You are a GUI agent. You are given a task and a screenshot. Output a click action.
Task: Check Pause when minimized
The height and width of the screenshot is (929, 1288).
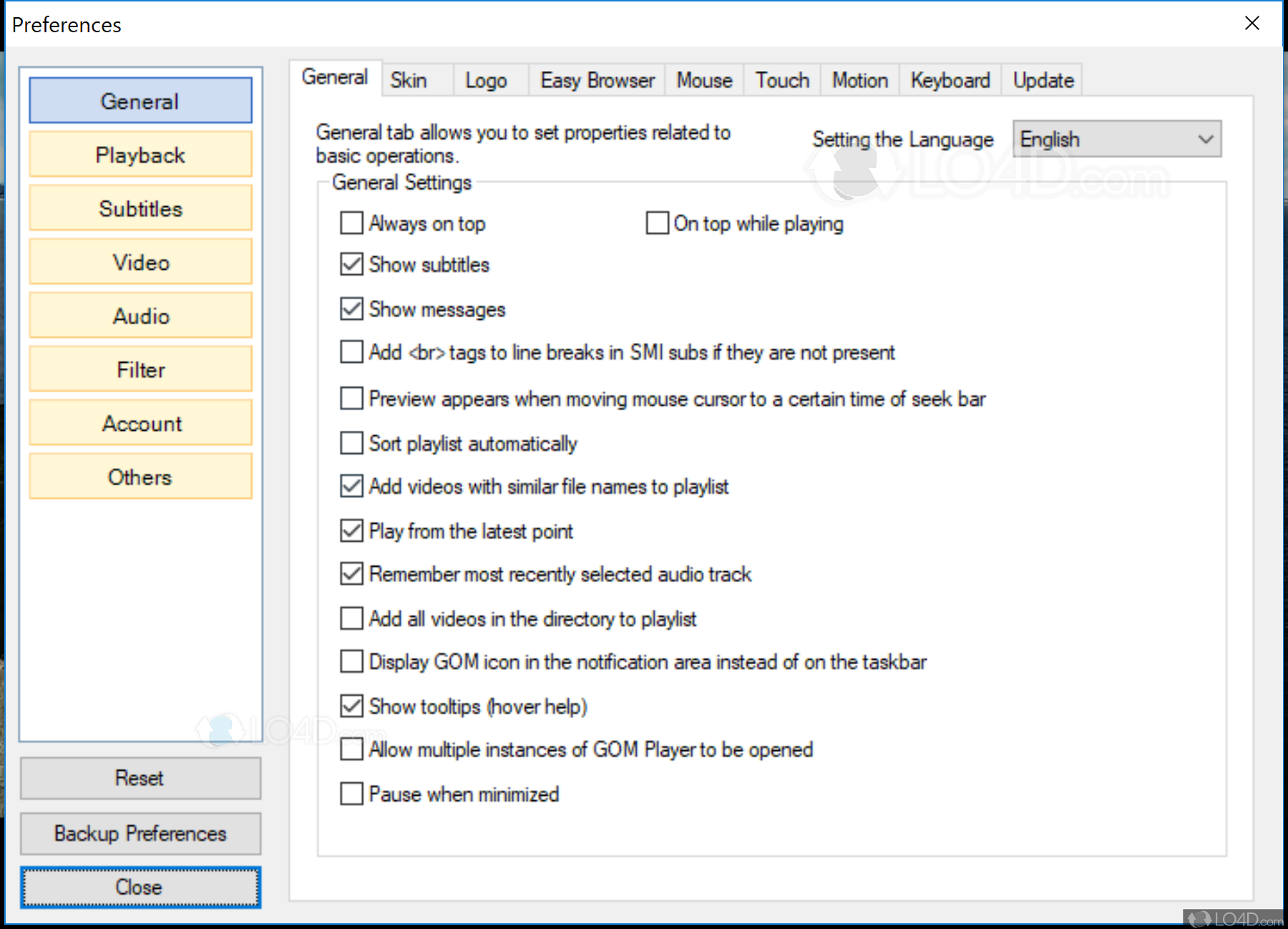351,794
